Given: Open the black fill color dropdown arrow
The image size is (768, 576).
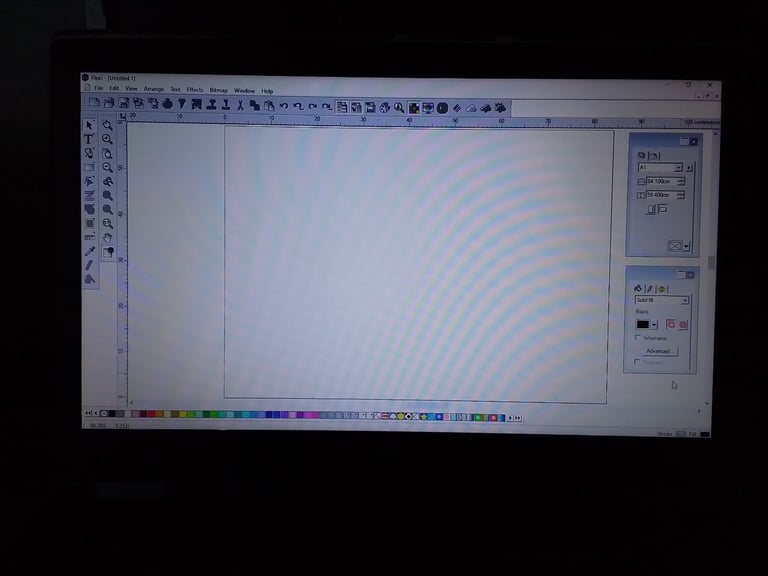Looking at the screenshot, I should tap(654, 325).
